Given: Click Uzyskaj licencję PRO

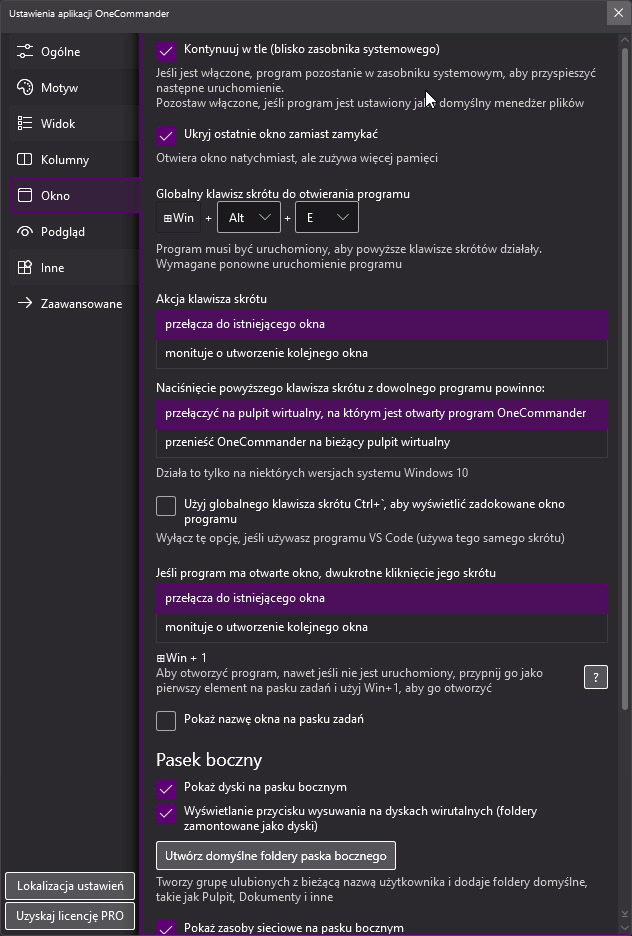Looking at the screenshot, I should coord(69,915).
